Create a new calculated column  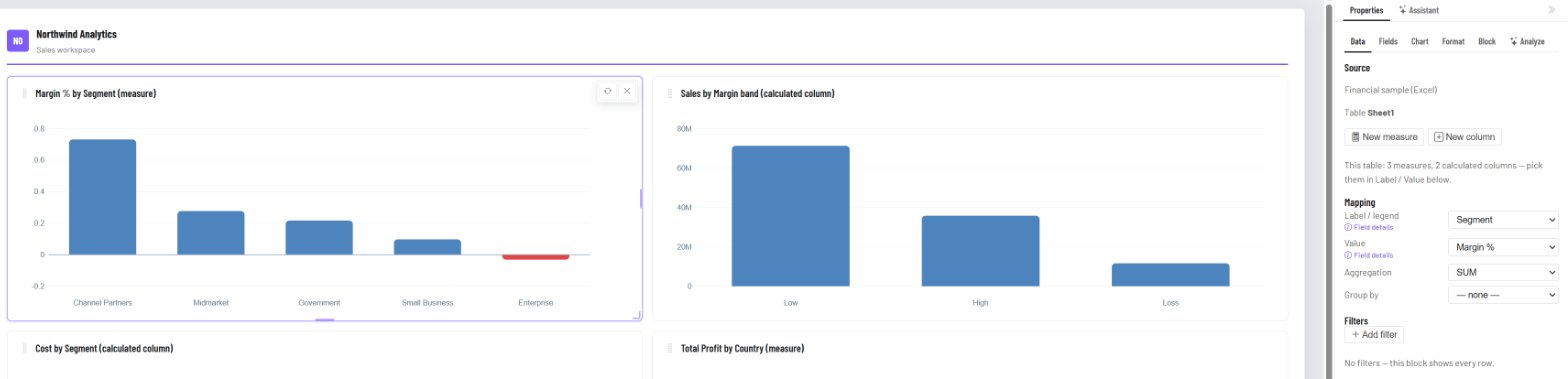click(1465, 137)
